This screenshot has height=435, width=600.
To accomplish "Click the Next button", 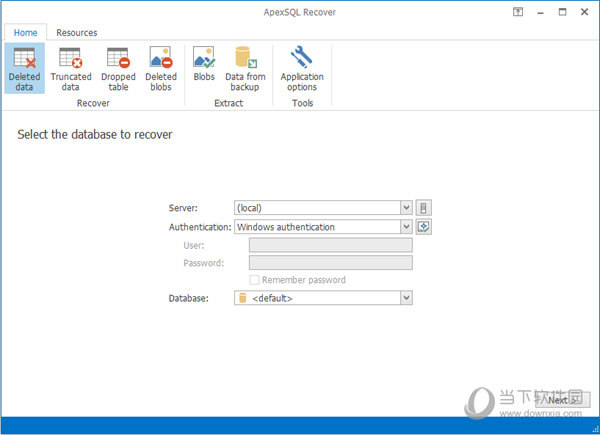I will coord(562,400).
